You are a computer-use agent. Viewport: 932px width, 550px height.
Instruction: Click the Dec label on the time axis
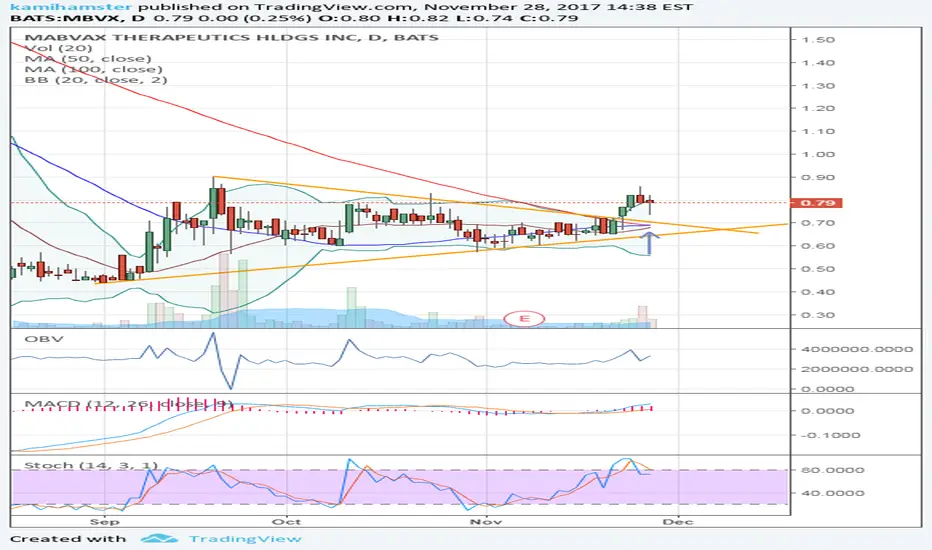tap(678, 522)
